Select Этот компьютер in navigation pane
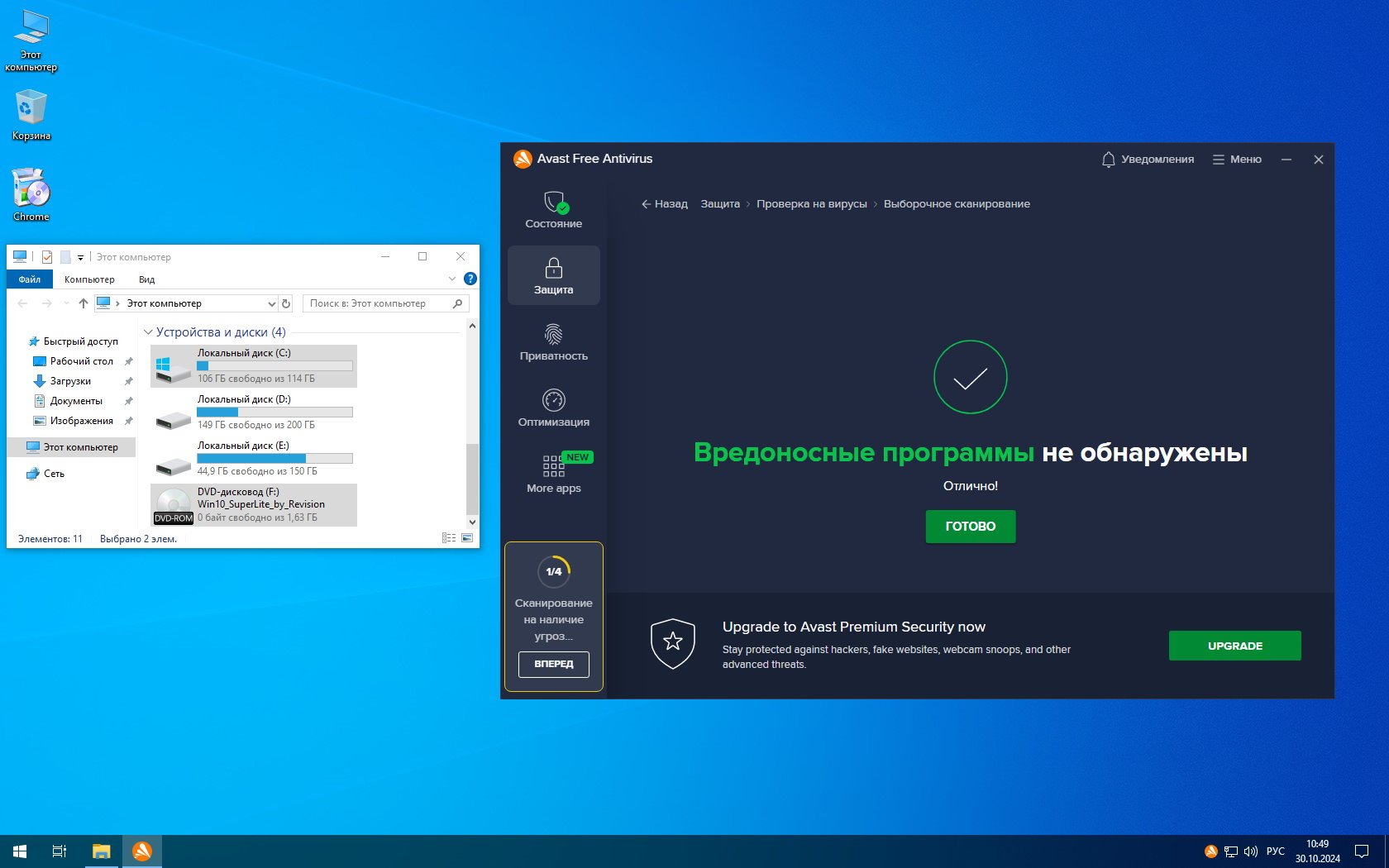The width and height of the screenshot is (1389, 868). click(72, 447)
